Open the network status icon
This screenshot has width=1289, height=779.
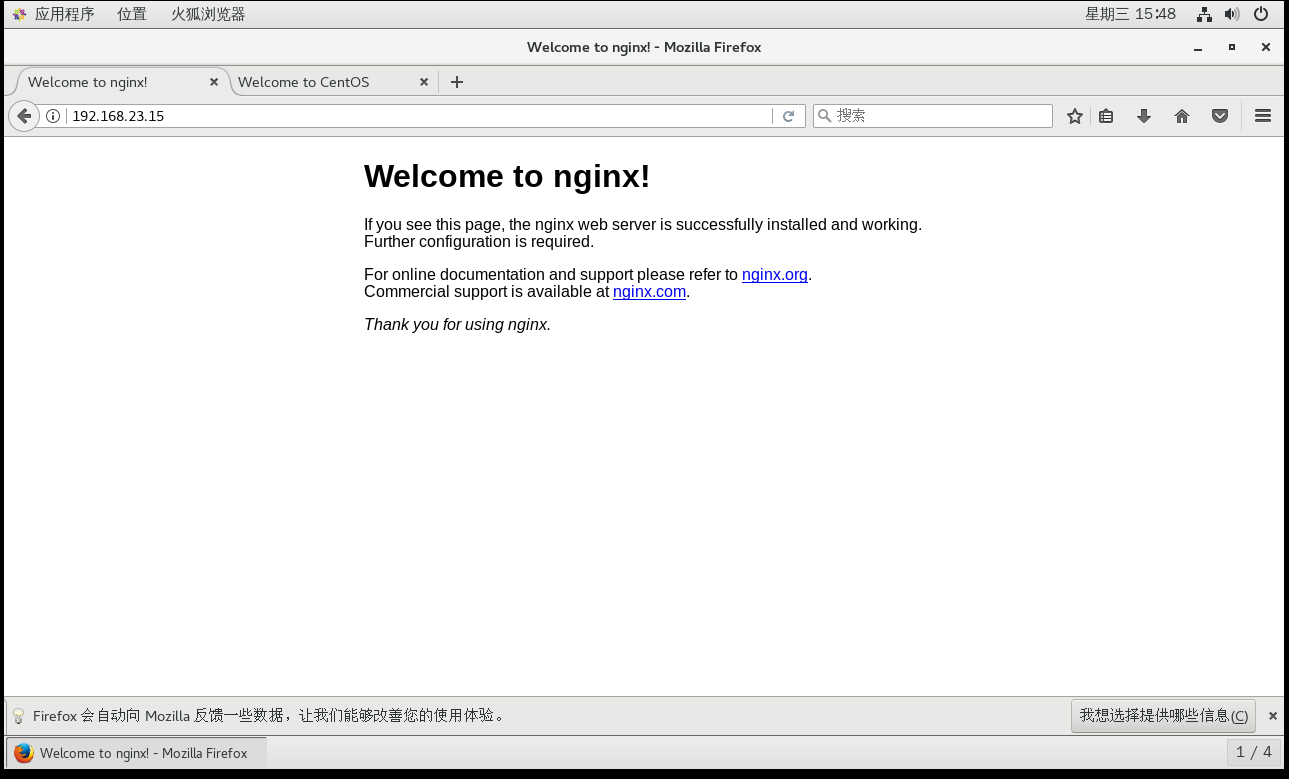1204,14
